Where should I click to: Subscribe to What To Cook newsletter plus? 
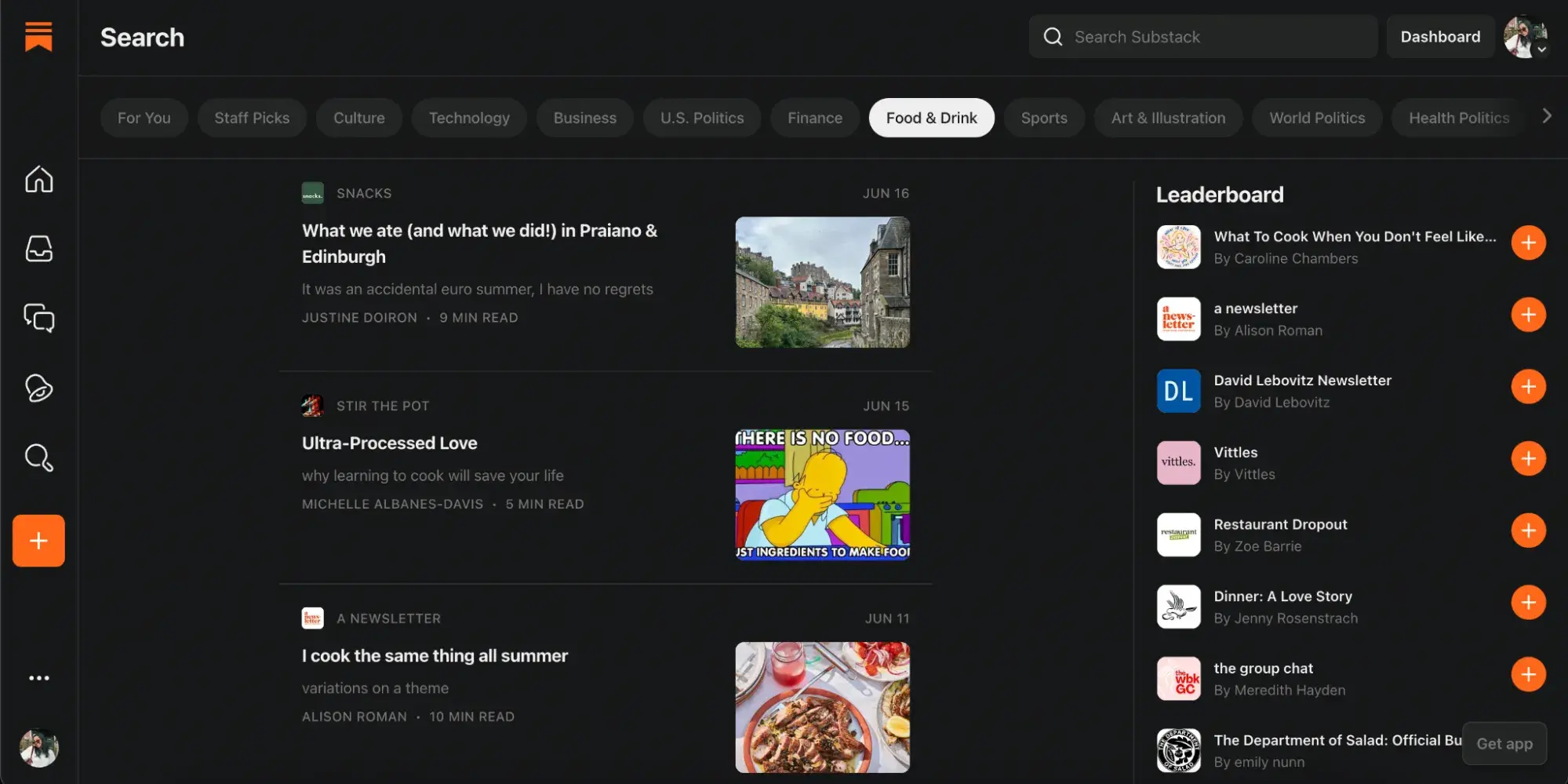[1528, 243]
